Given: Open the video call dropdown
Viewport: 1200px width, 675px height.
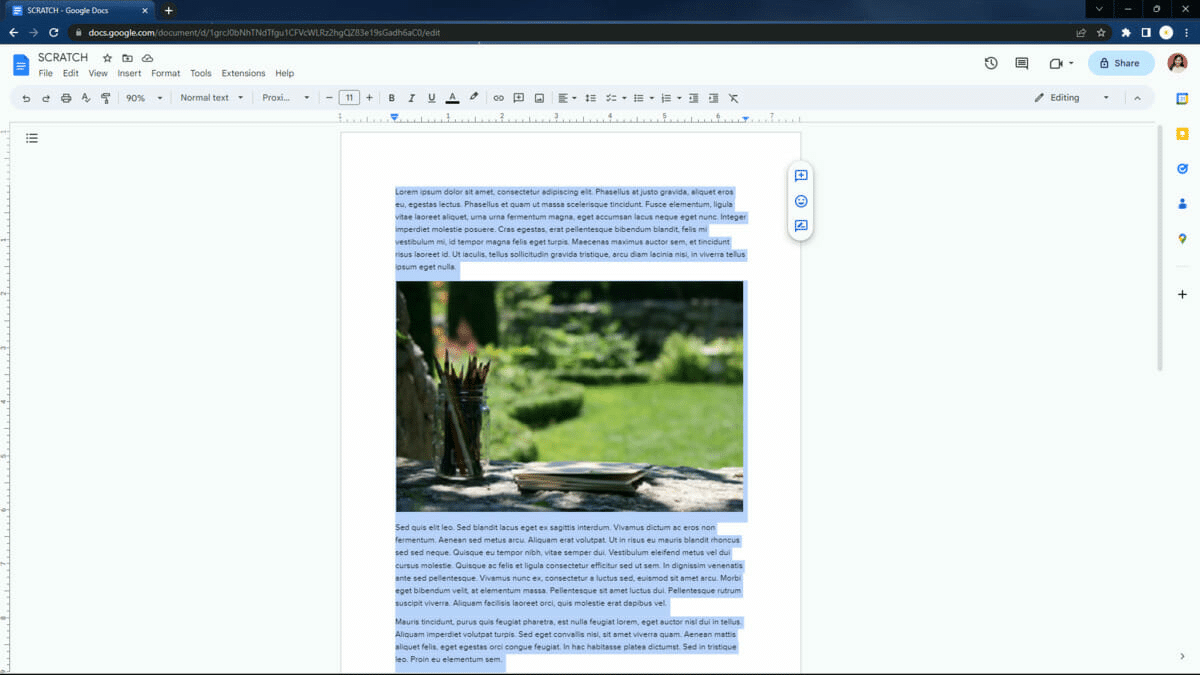Looking at the screenshot, I should [x=1062, y=63].
